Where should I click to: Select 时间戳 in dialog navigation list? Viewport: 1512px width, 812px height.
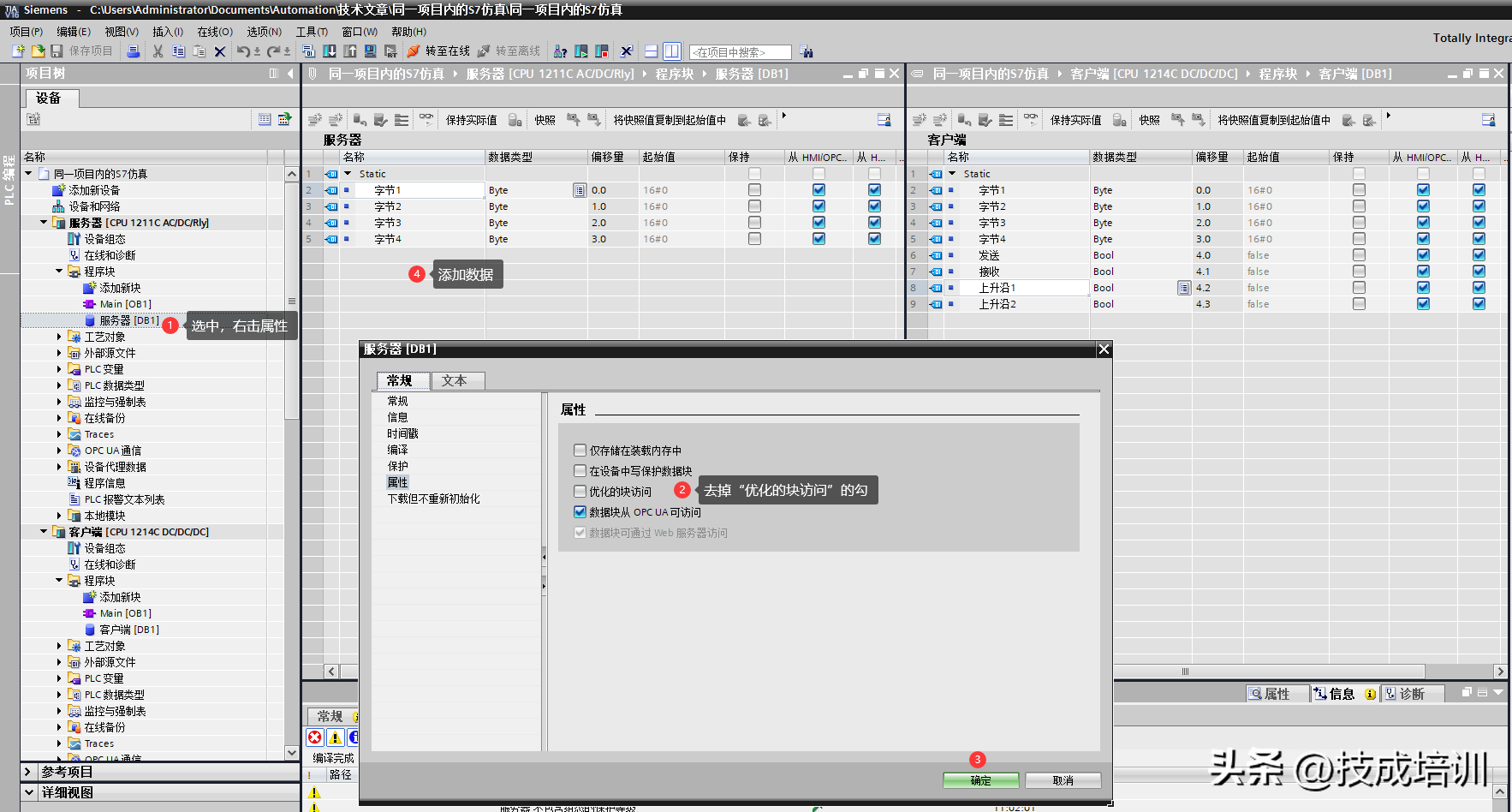pyautogui.click(x=402, y=433)
